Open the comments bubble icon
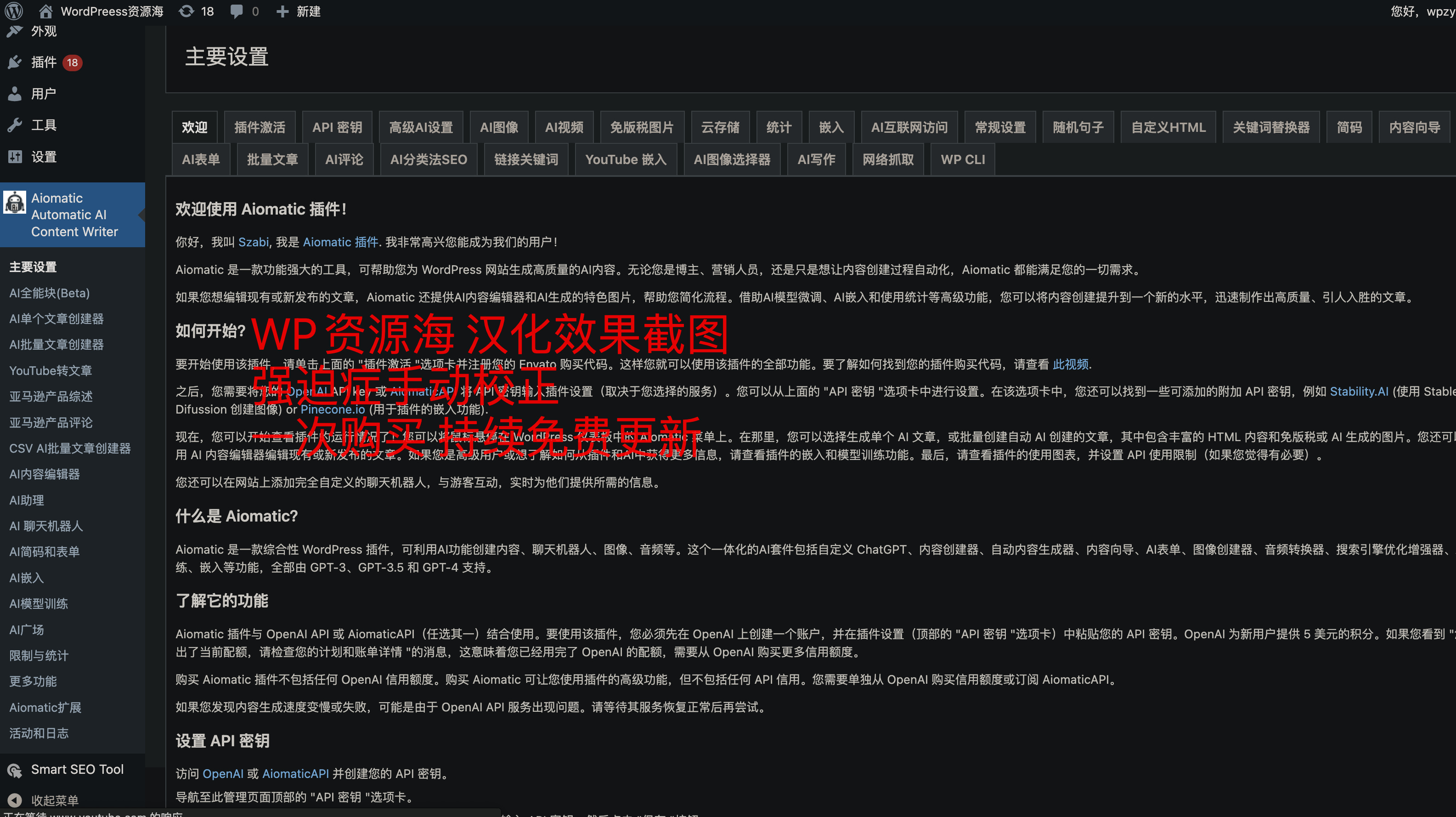This screenshot has width=1456, height=817. click(x=236, y=11)
